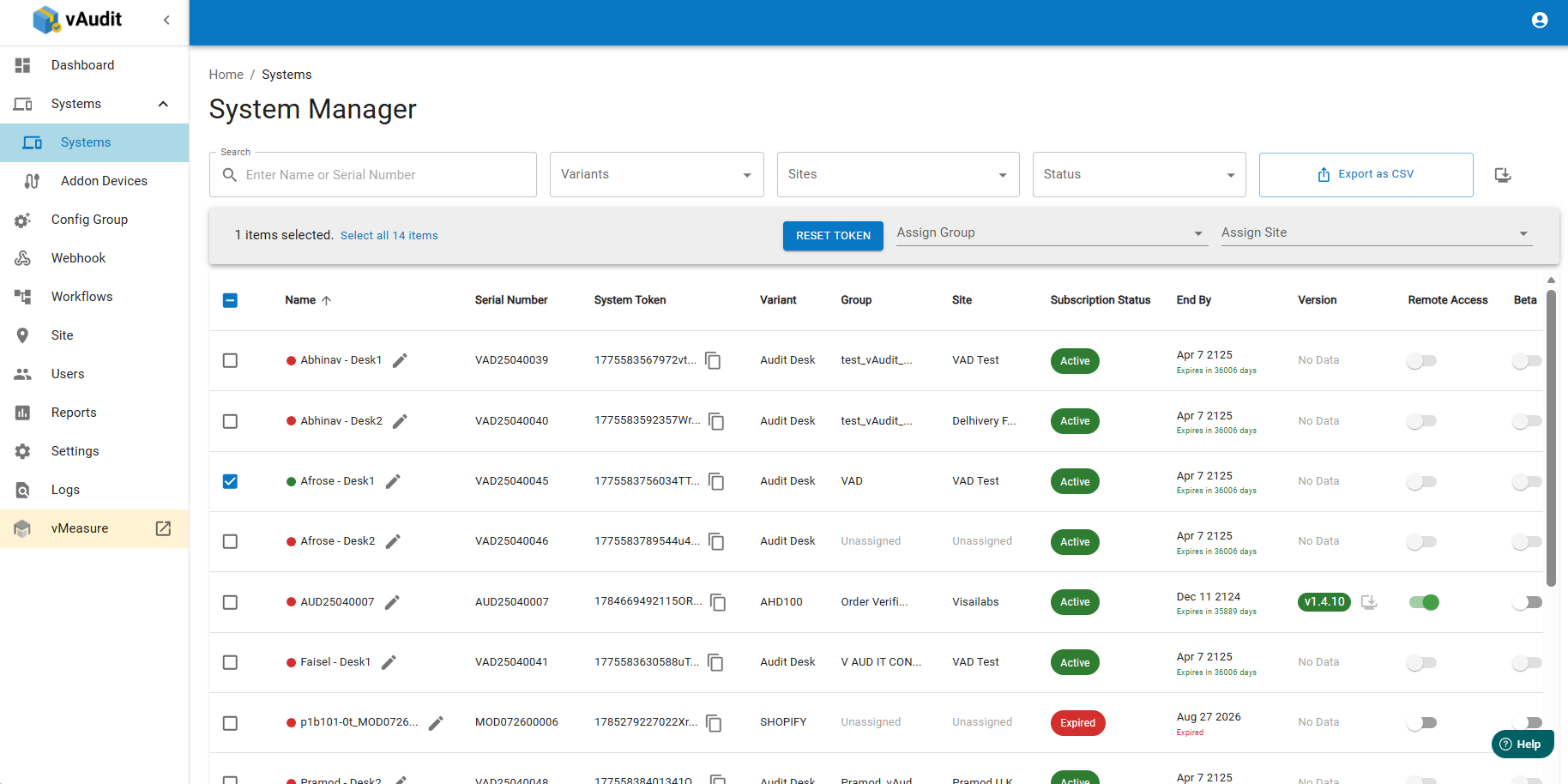Edit the name of Faisel - Desk1
Image resolution: width=1568 pixels, height=784 pixels.
pos(389,662)
